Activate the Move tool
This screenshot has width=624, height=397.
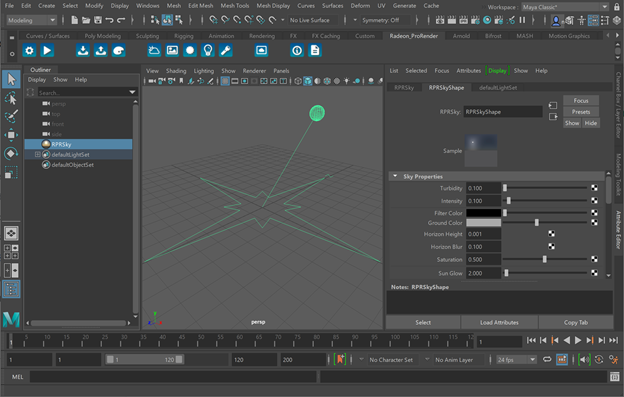point(11,135)
